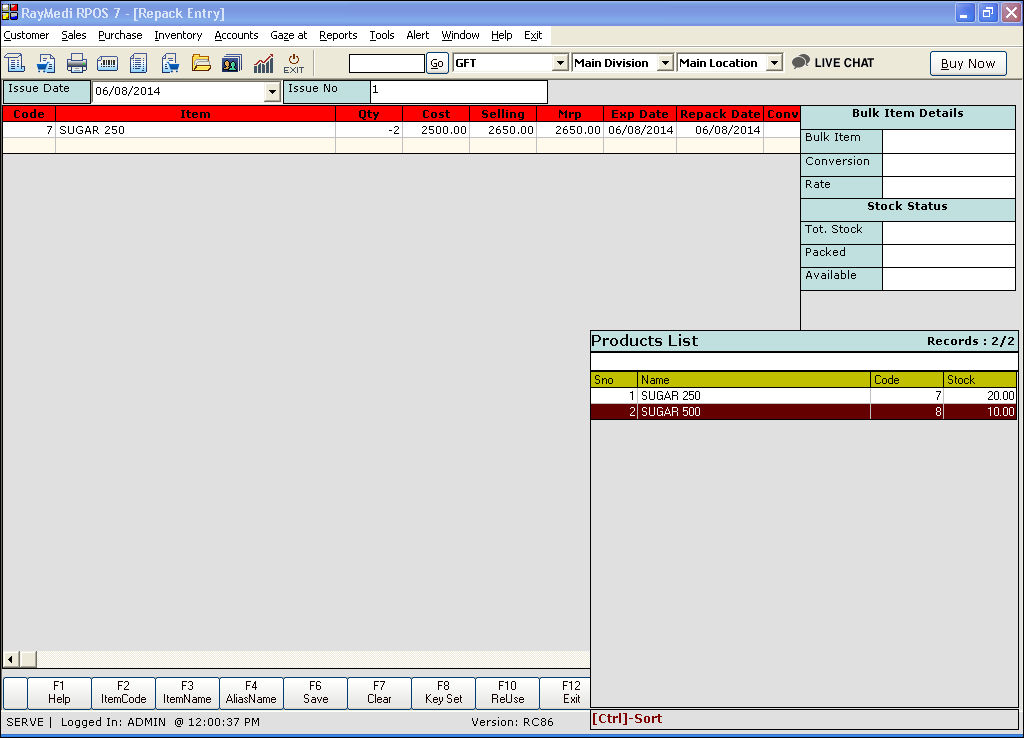1024x738 pixels.
Task: Click the scroll receipt icon, first in toolbar
Action: pyautogui.click(x=16, y=63)
